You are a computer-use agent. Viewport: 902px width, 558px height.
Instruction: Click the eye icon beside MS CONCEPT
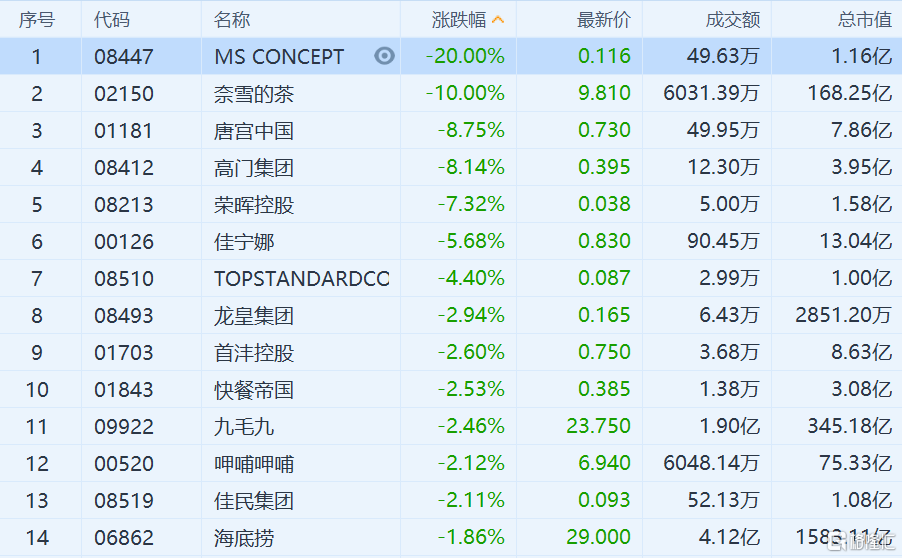[x=384, y=56]
